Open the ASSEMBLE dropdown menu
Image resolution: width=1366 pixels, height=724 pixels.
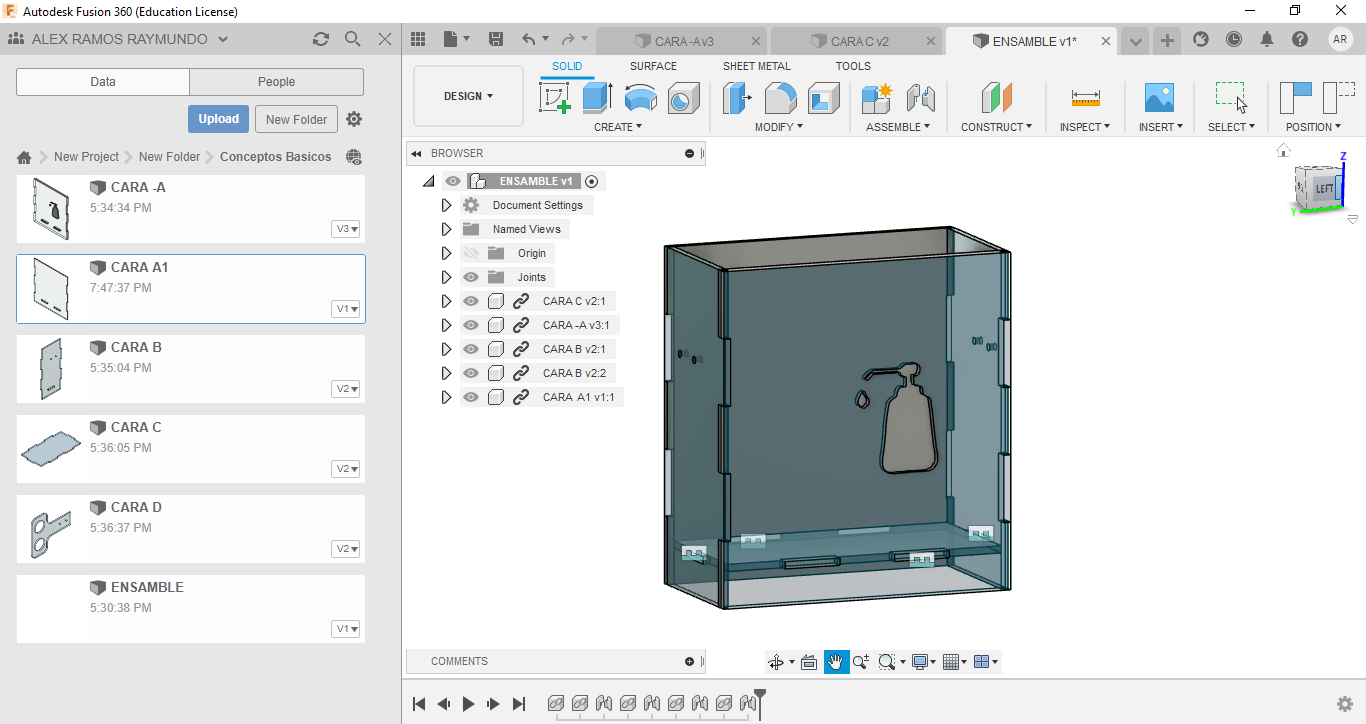(x=898, y=127)
